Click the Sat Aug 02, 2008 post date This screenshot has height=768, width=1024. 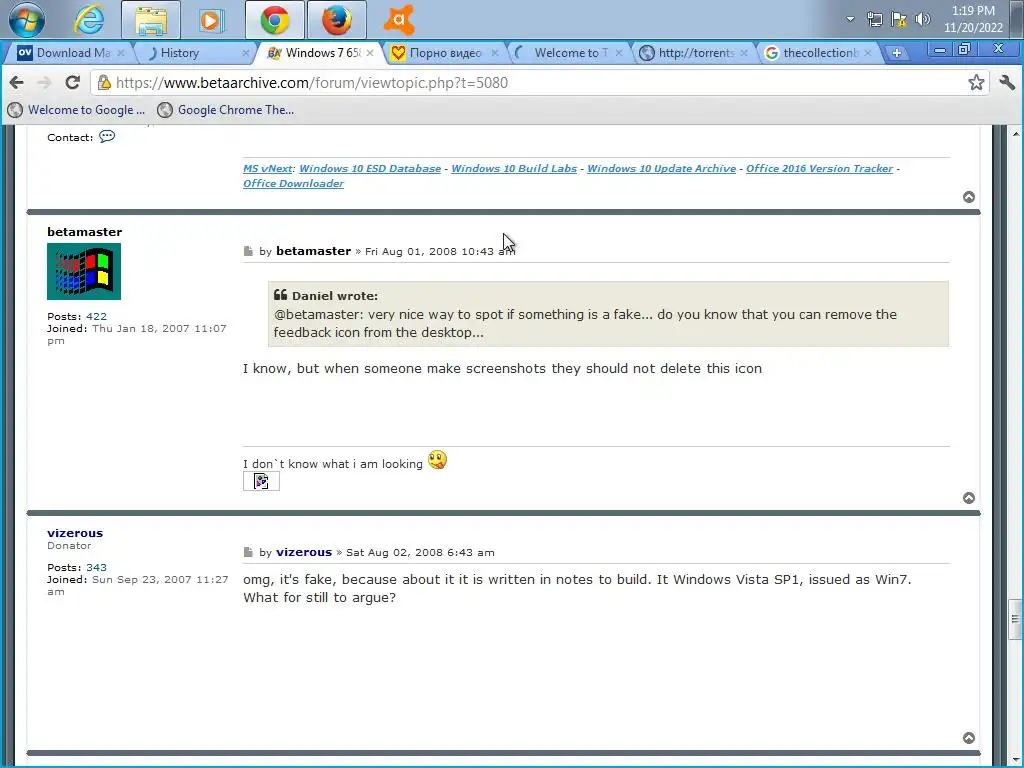420,552
